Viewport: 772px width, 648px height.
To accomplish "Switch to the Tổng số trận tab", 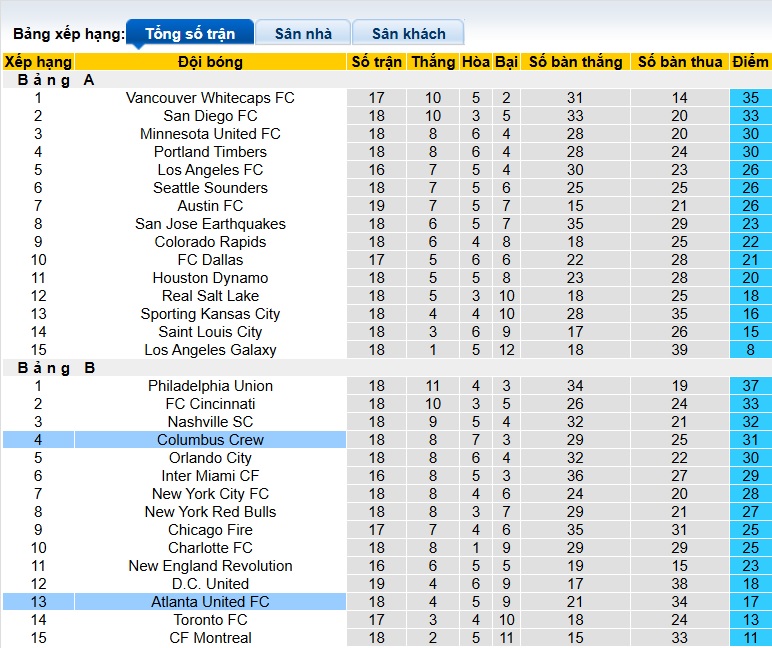I will pos(189,34).
